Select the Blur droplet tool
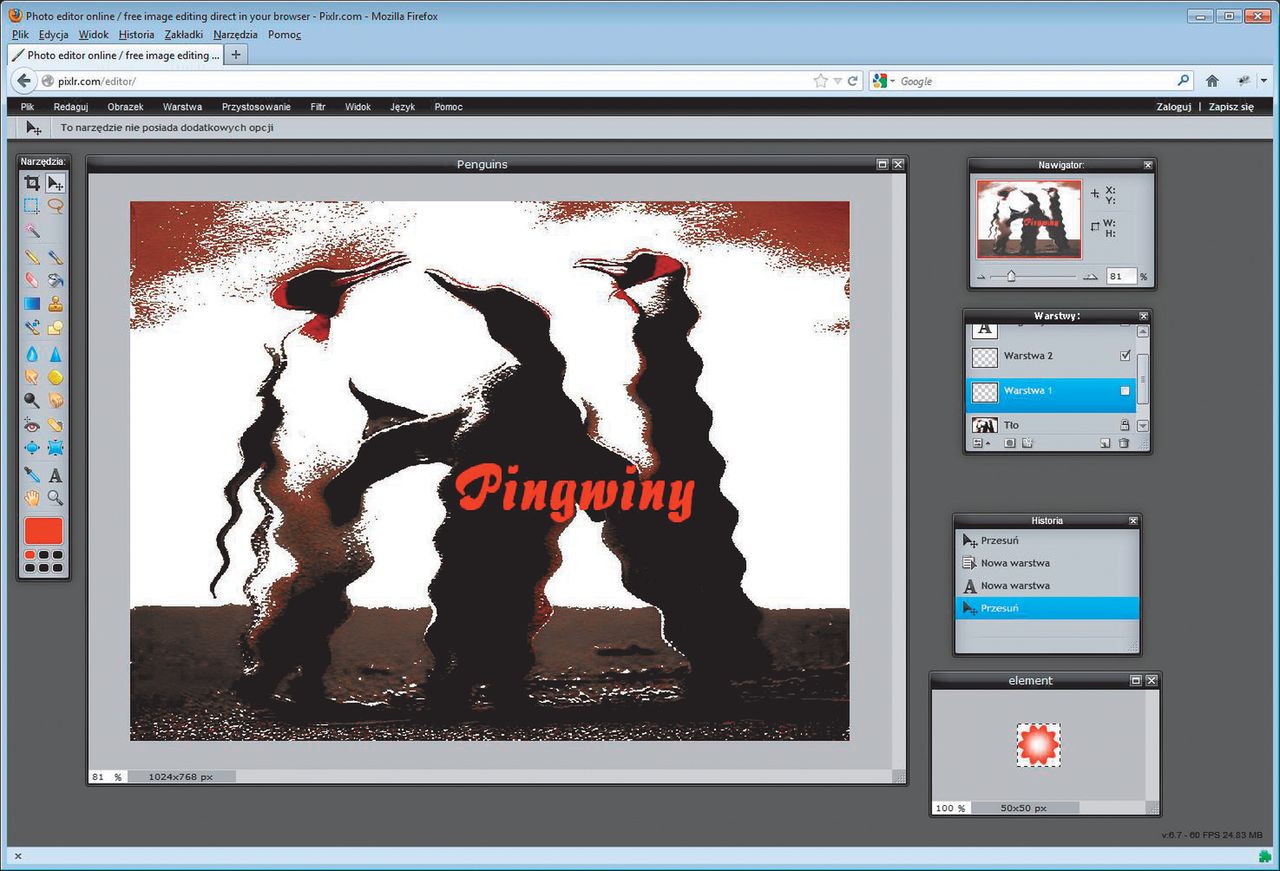This screenshot has height=871, width=1280. point(32,354)
